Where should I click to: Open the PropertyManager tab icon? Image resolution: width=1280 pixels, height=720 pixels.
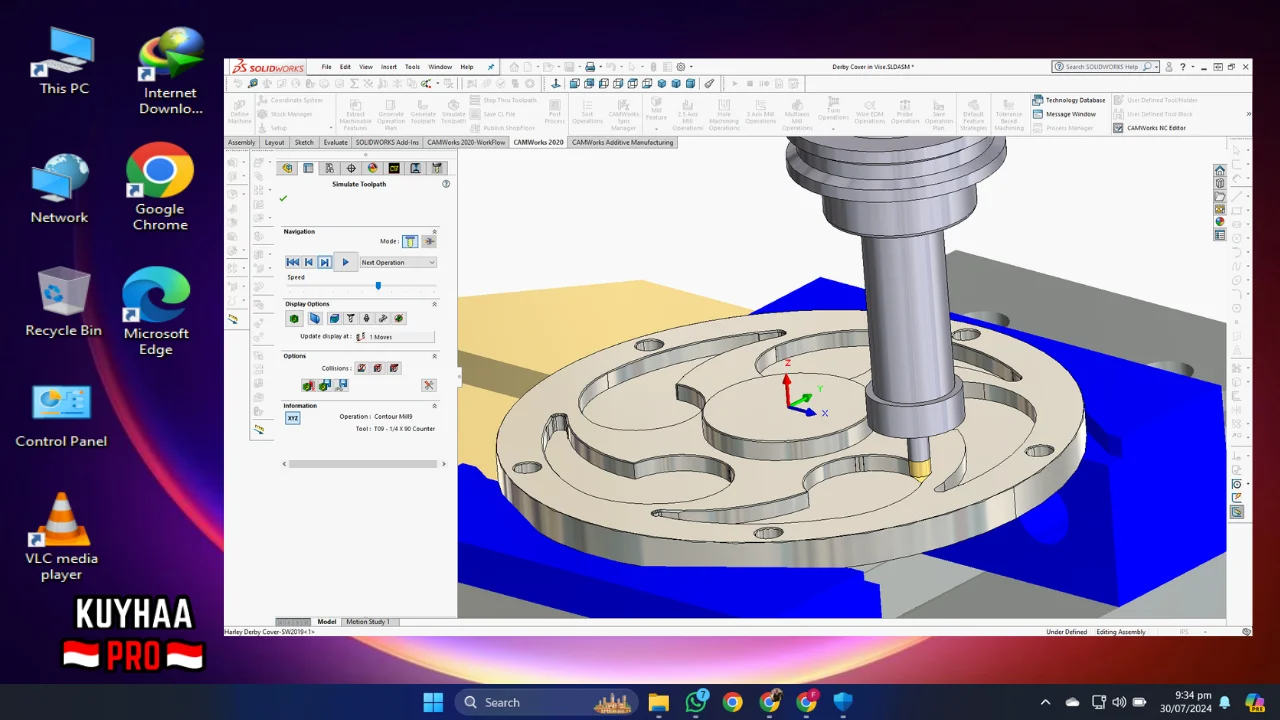(x=308, y=168)
